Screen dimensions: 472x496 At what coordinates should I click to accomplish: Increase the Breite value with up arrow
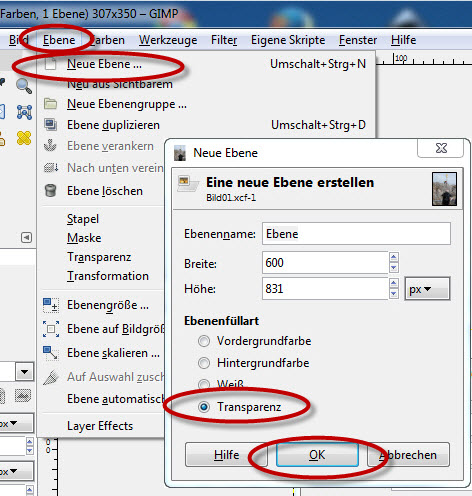pyautogui.click(x=394, y=257)
